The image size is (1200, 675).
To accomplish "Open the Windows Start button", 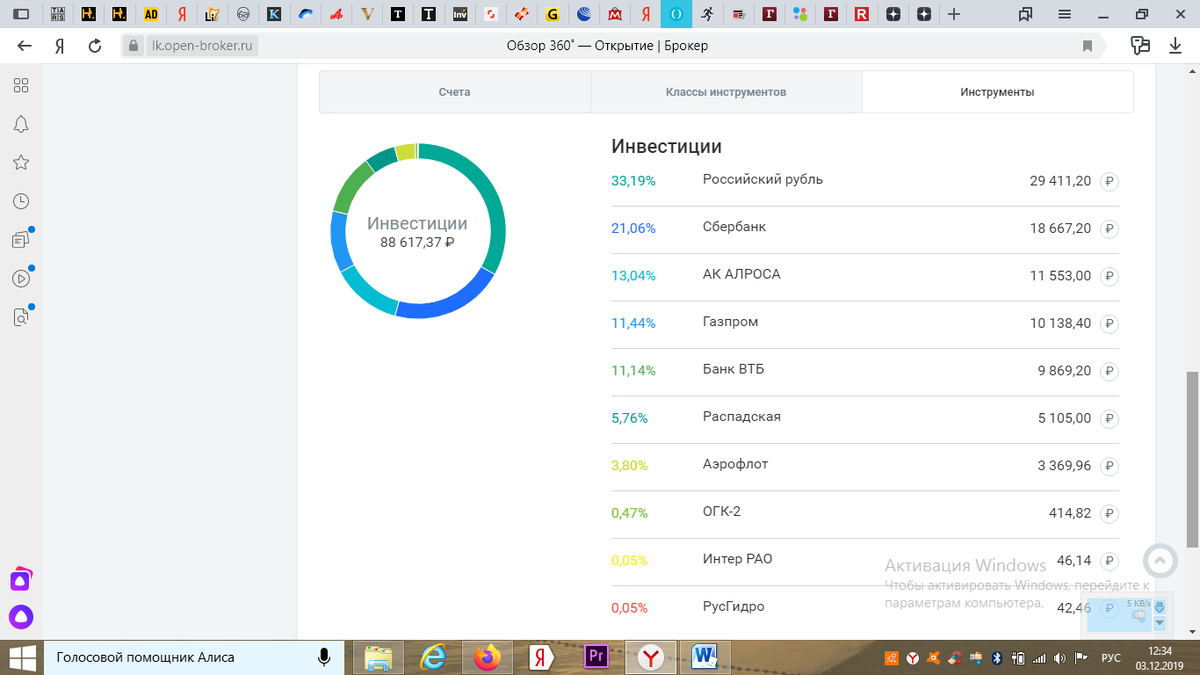I will coord(21,657).
